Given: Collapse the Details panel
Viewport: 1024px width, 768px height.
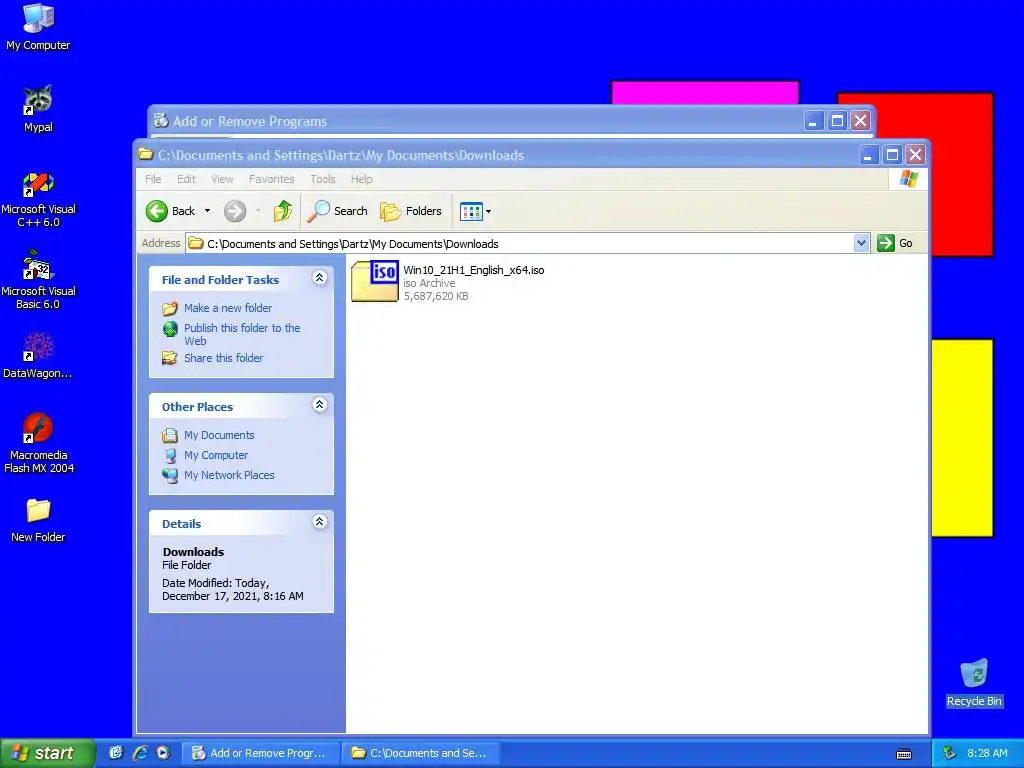Looking at the screenshot, I should [x=319, y=522].
